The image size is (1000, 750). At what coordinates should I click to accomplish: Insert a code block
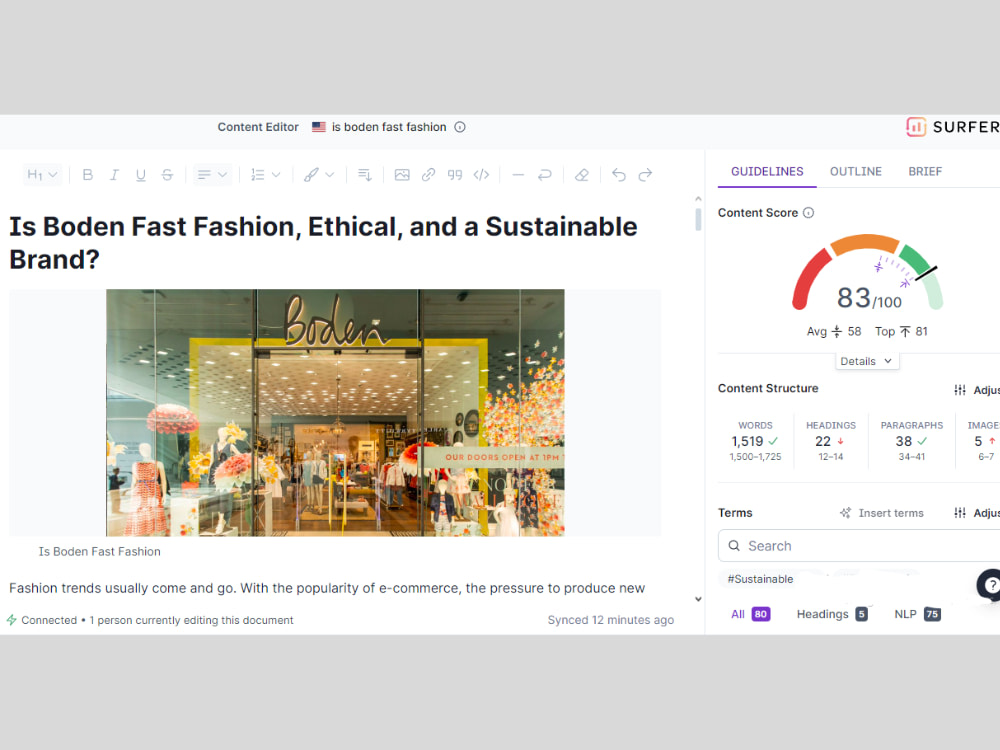482,175
